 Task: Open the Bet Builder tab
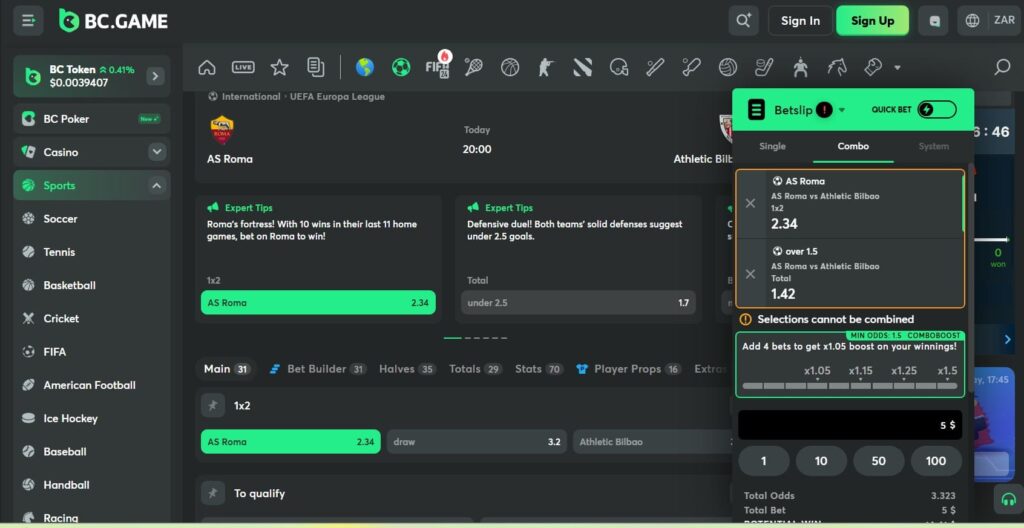317,369
